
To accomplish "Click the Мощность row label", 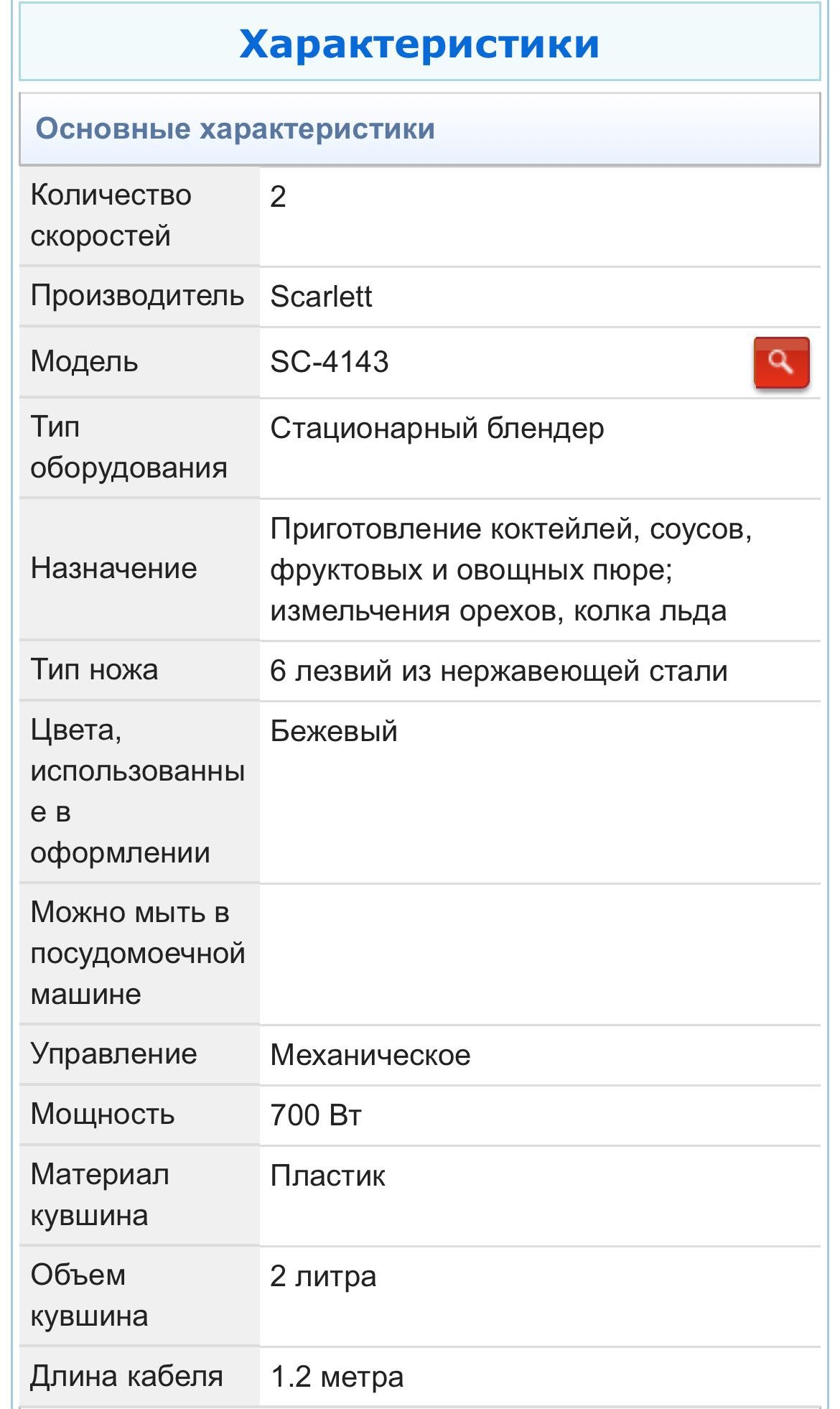I will pyautogui.click(x=103, y=1115).
